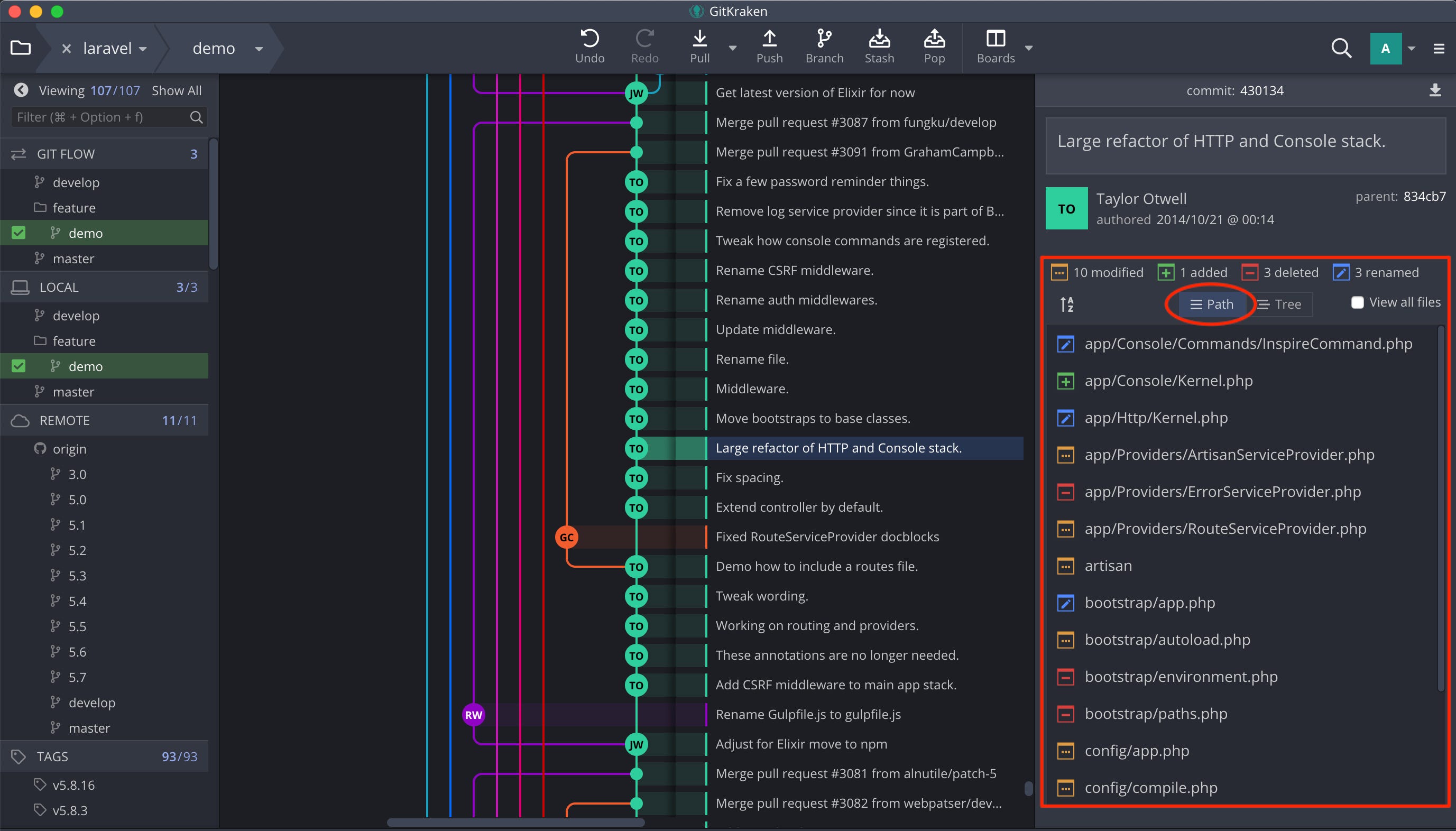Pop the stash using Pop icon
Image resolution: width=1456 pixels, height=831 pixels.
pos(934,39)
